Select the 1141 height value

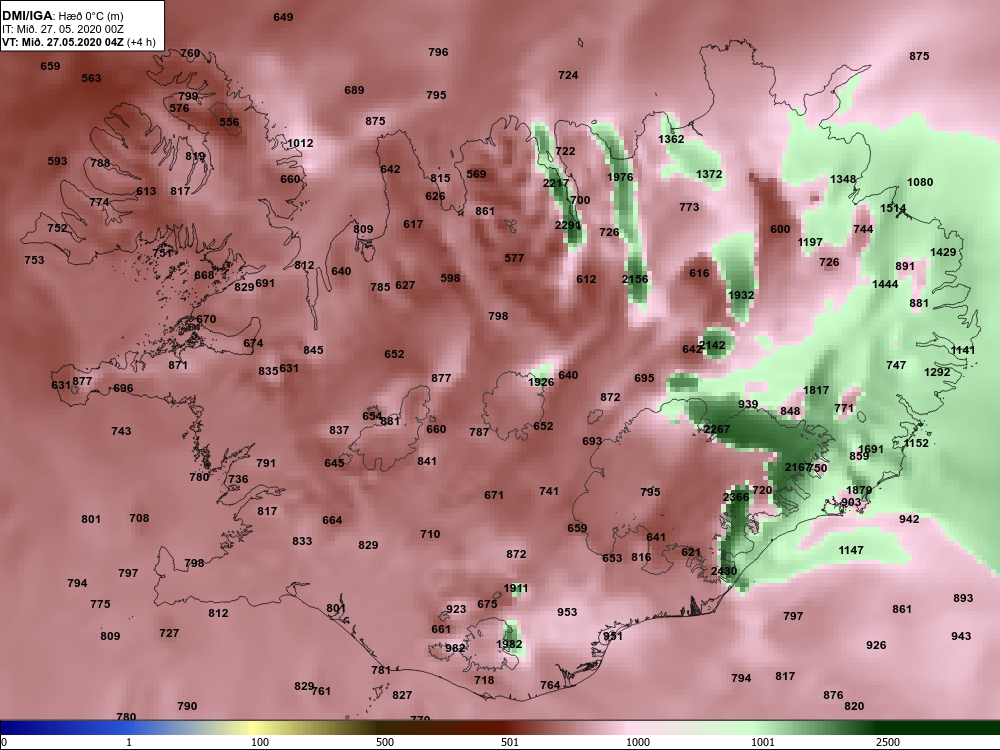click(x=962, y=349)
